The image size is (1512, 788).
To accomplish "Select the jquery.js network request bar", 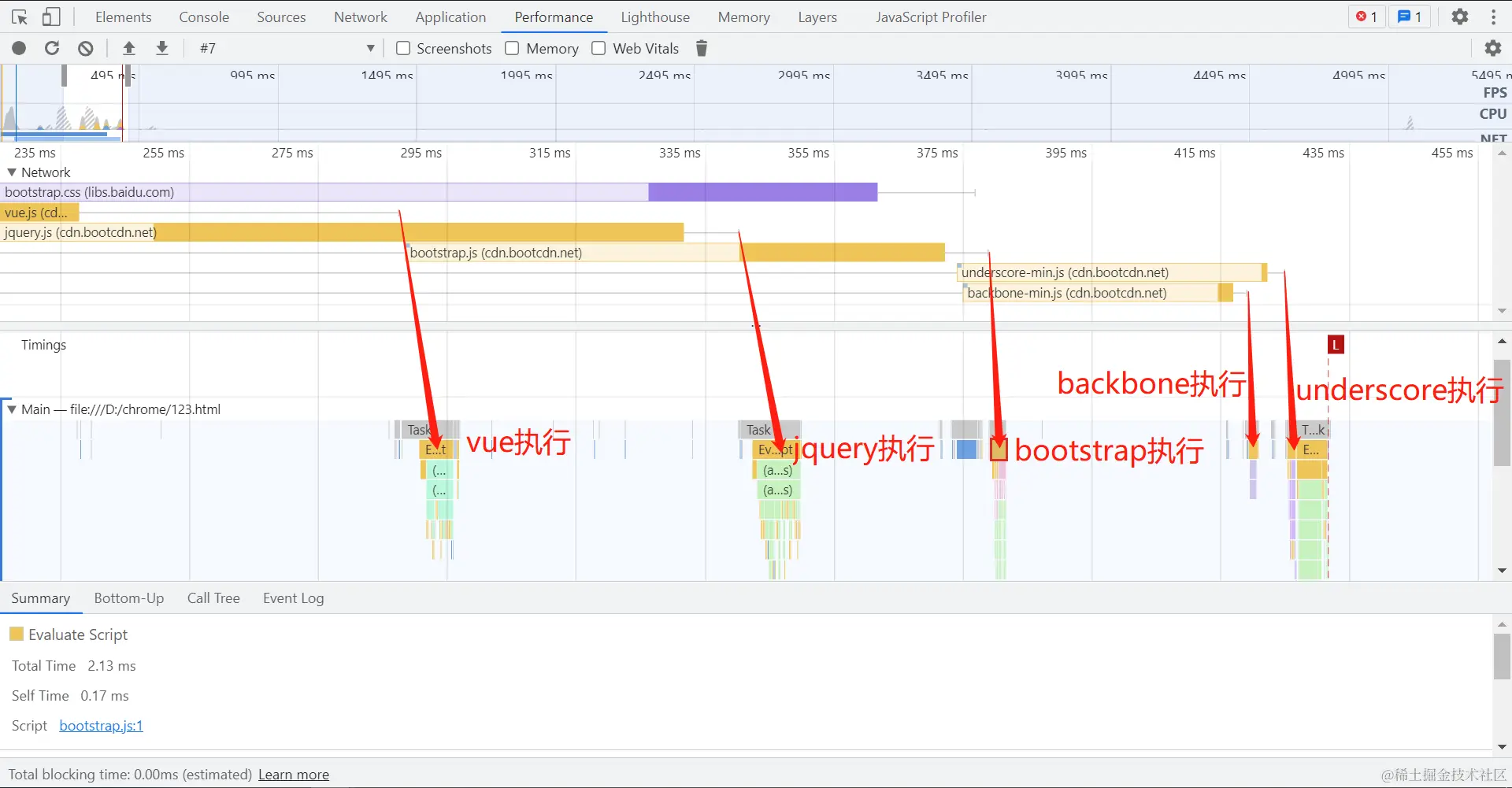I will [x=342, y=232].
